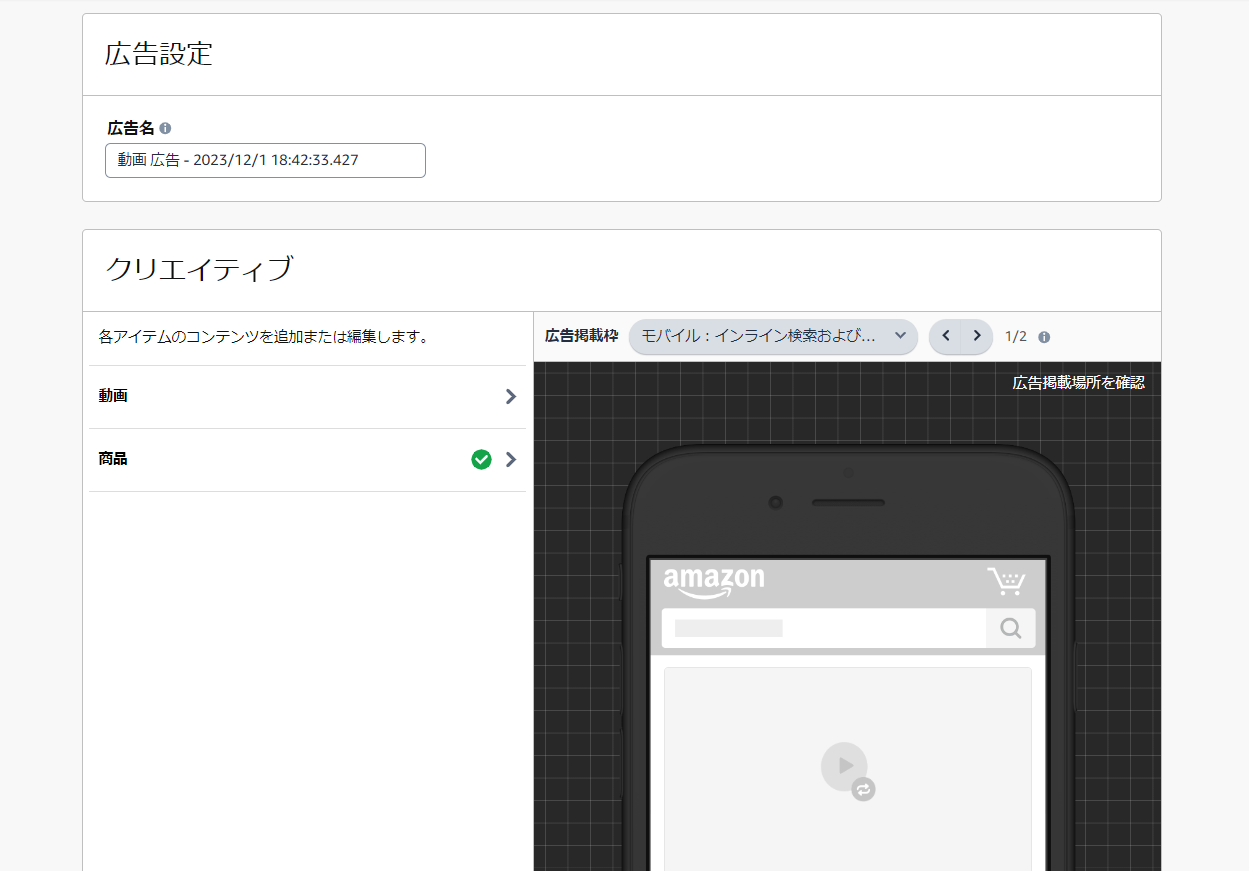1249x871 pixels.
Task: Click the amazon logo in phone preview
Action: 714,582
